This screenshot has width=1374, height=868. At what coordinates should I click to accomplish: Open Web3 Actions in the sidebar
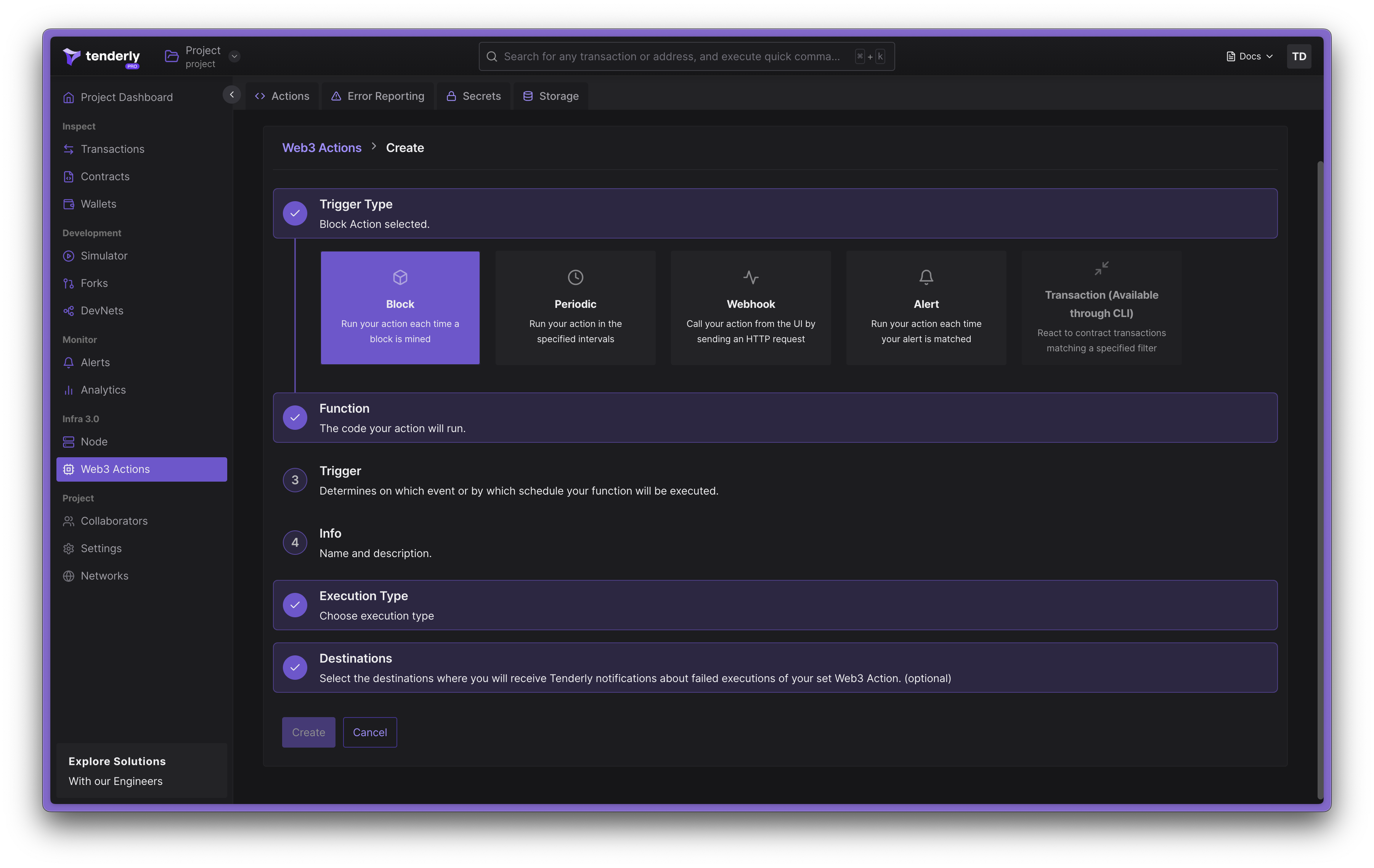click(x=142, y=469)
